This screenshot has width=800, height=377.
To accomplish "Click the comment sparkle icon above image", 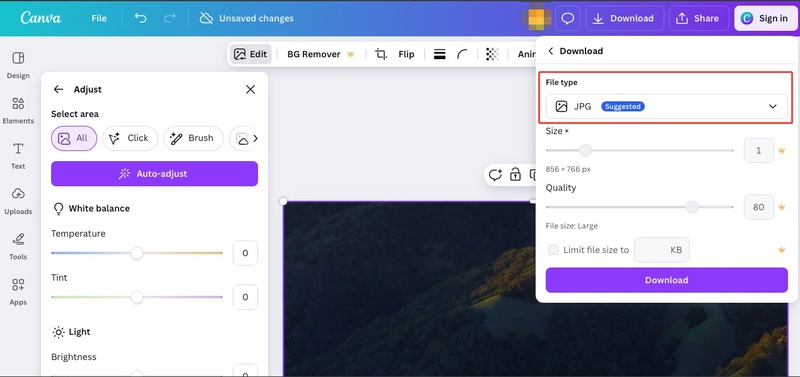I will tap(495, 175).
